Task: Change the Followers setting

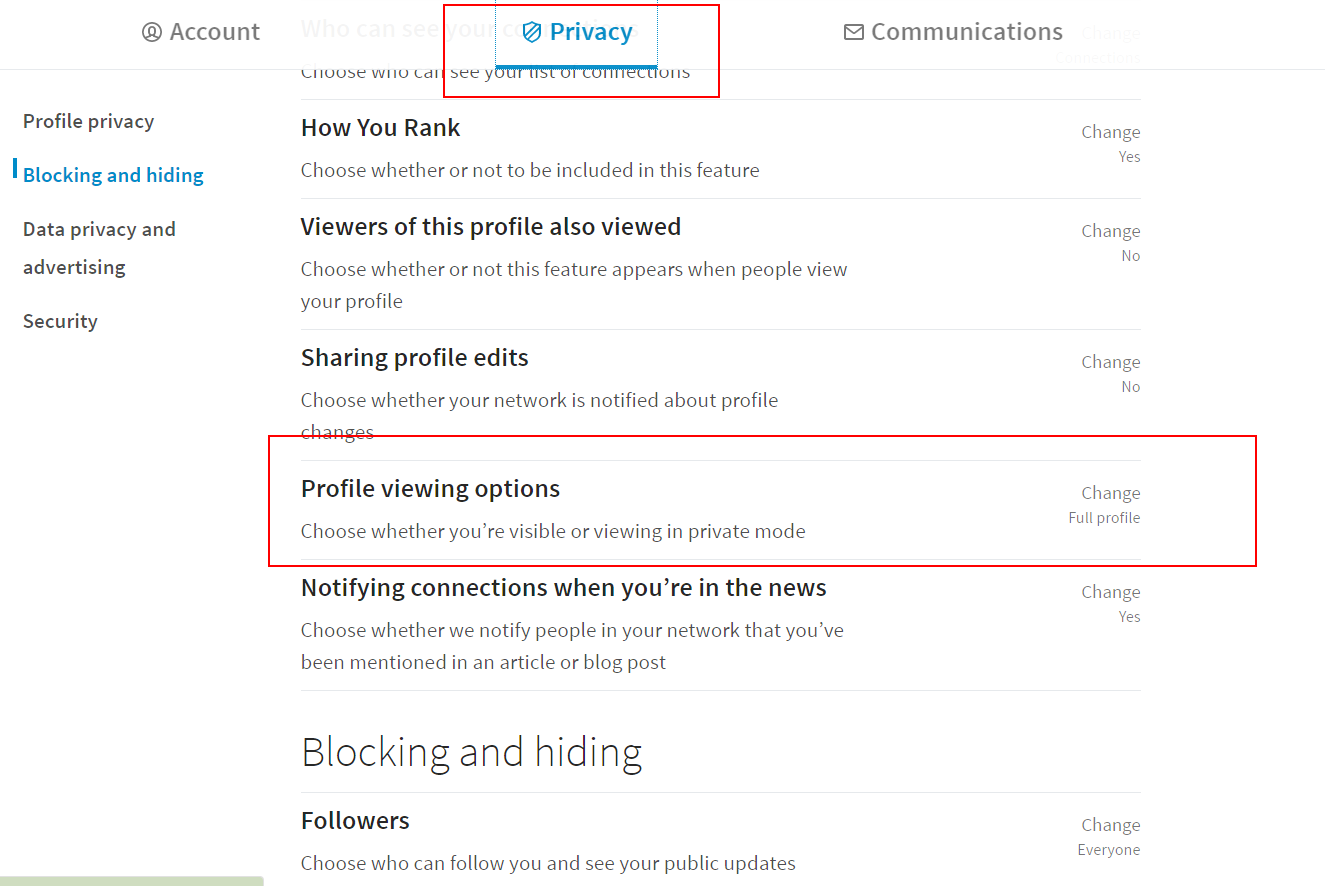Action: click(x=1110, y=825)
